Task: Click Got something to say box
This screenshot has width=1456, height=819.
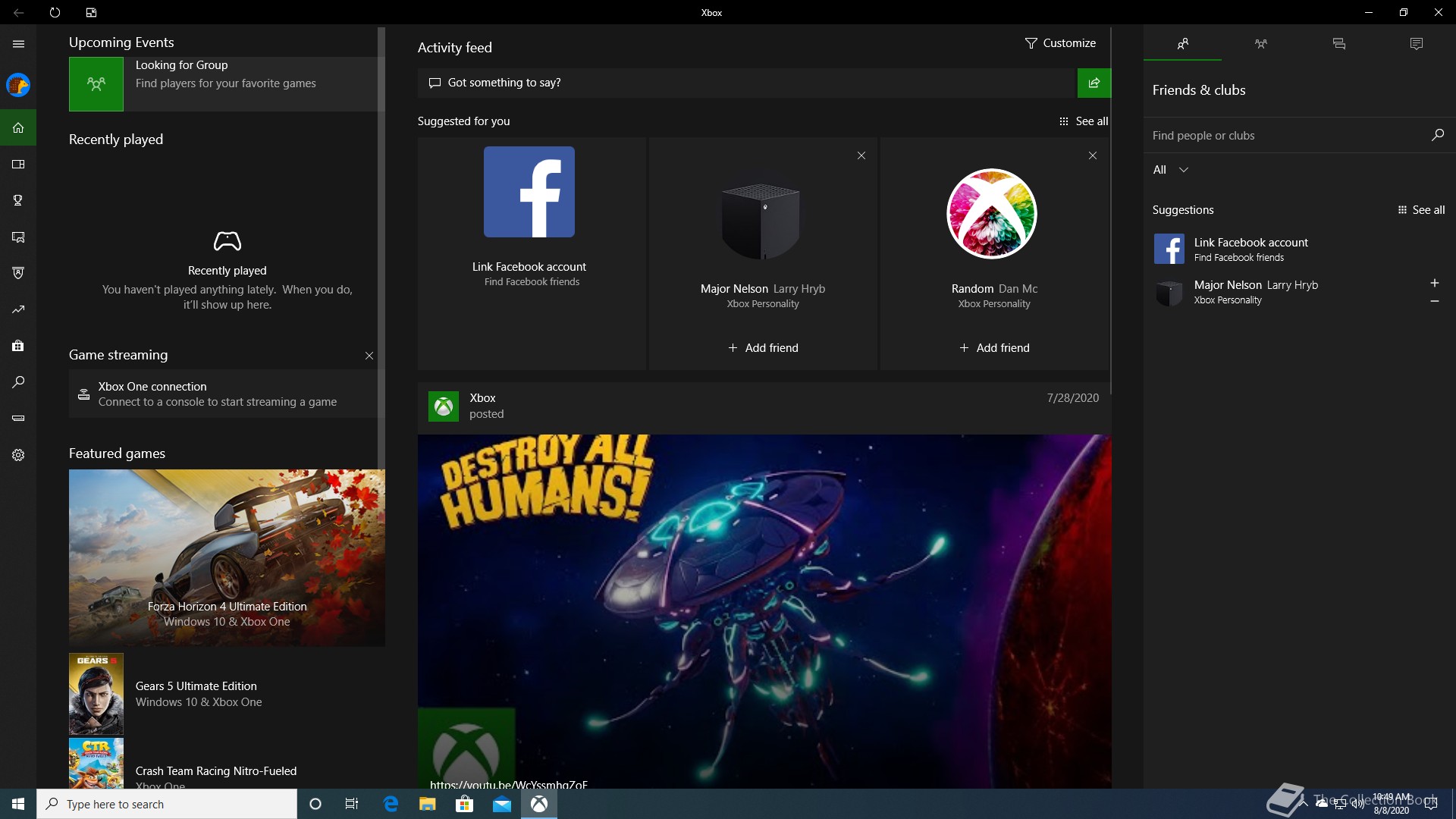Action: pos(747,83)
